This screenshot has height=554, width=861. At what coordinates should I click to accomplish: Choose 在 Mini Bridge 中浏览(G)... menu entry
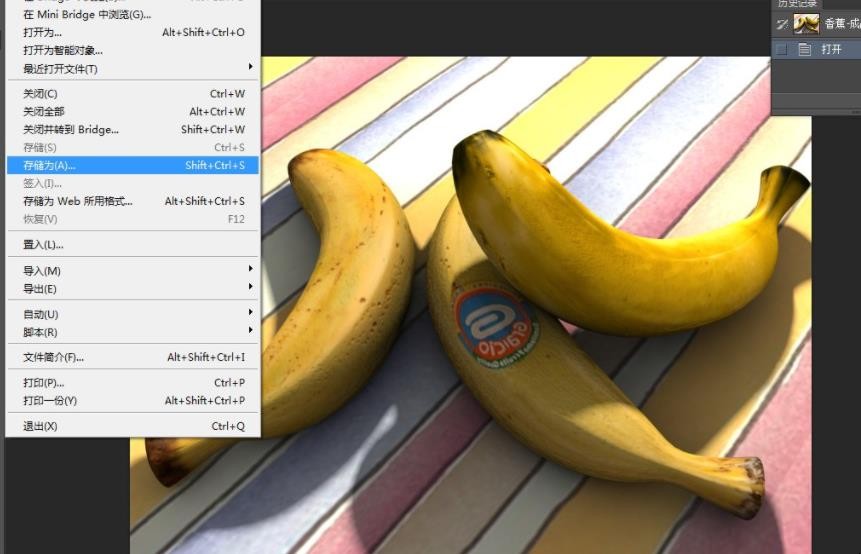tap(132, 14)
